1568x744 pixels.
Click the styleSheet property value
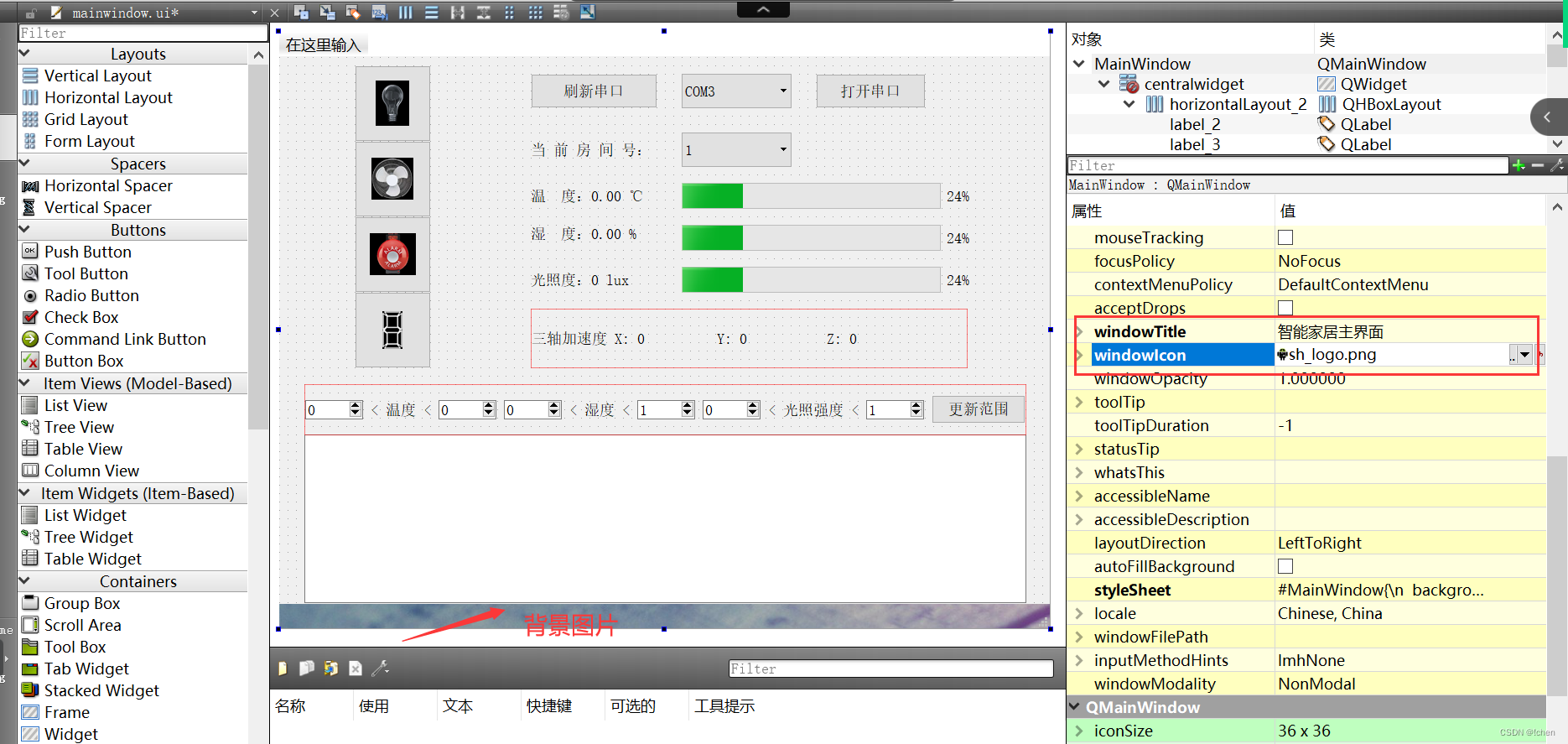pos(1410,590)
